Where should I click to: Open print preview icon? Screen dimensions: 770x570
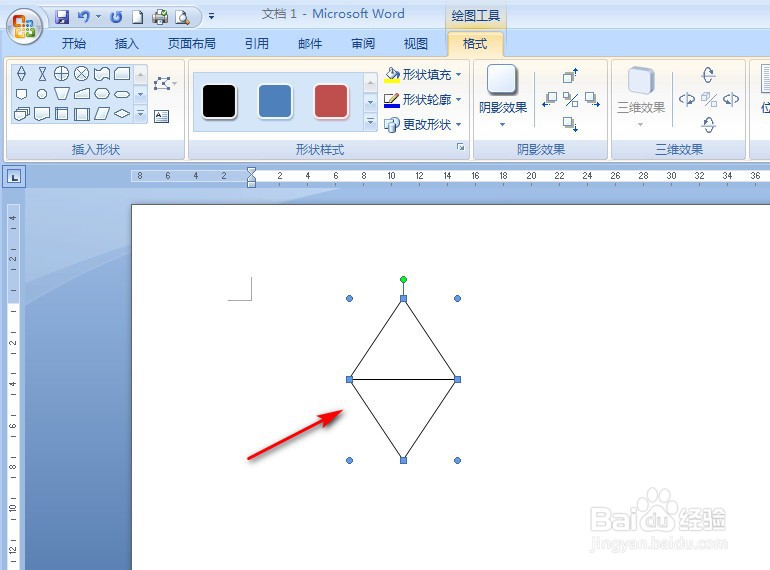pos(182,17)
